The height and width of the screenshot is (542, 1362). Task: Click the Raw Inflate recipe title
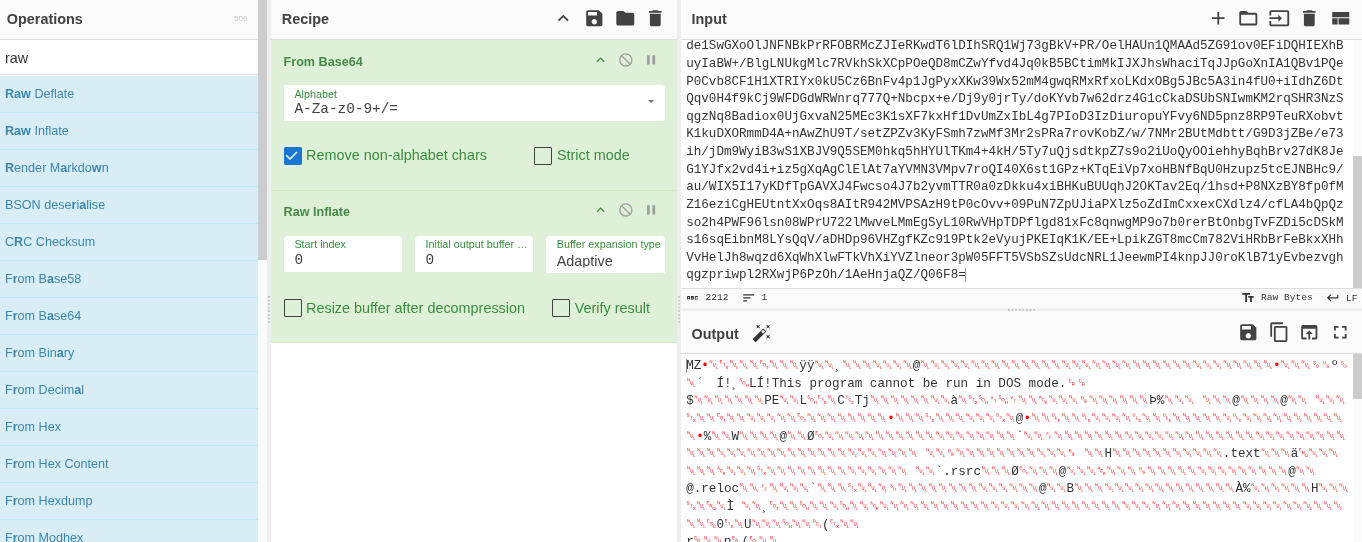pos(317,211)
